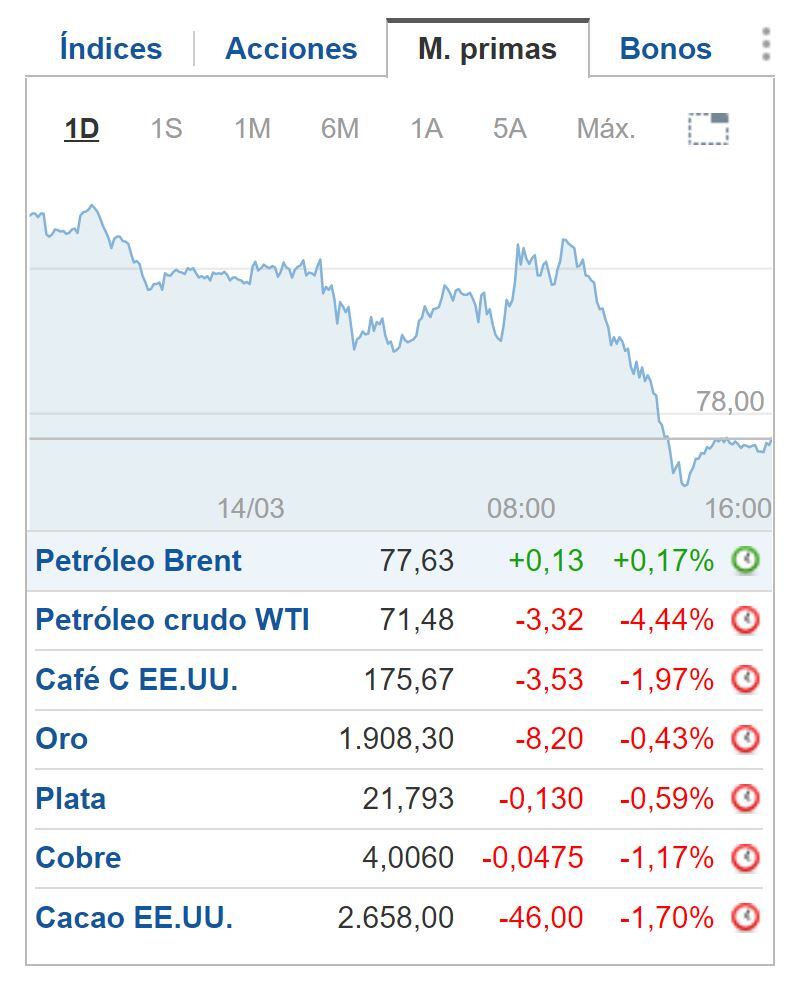Toggle the 6M chart period
Image resolution: width=790 pixels, height=999 pixels.
[340, 128]
